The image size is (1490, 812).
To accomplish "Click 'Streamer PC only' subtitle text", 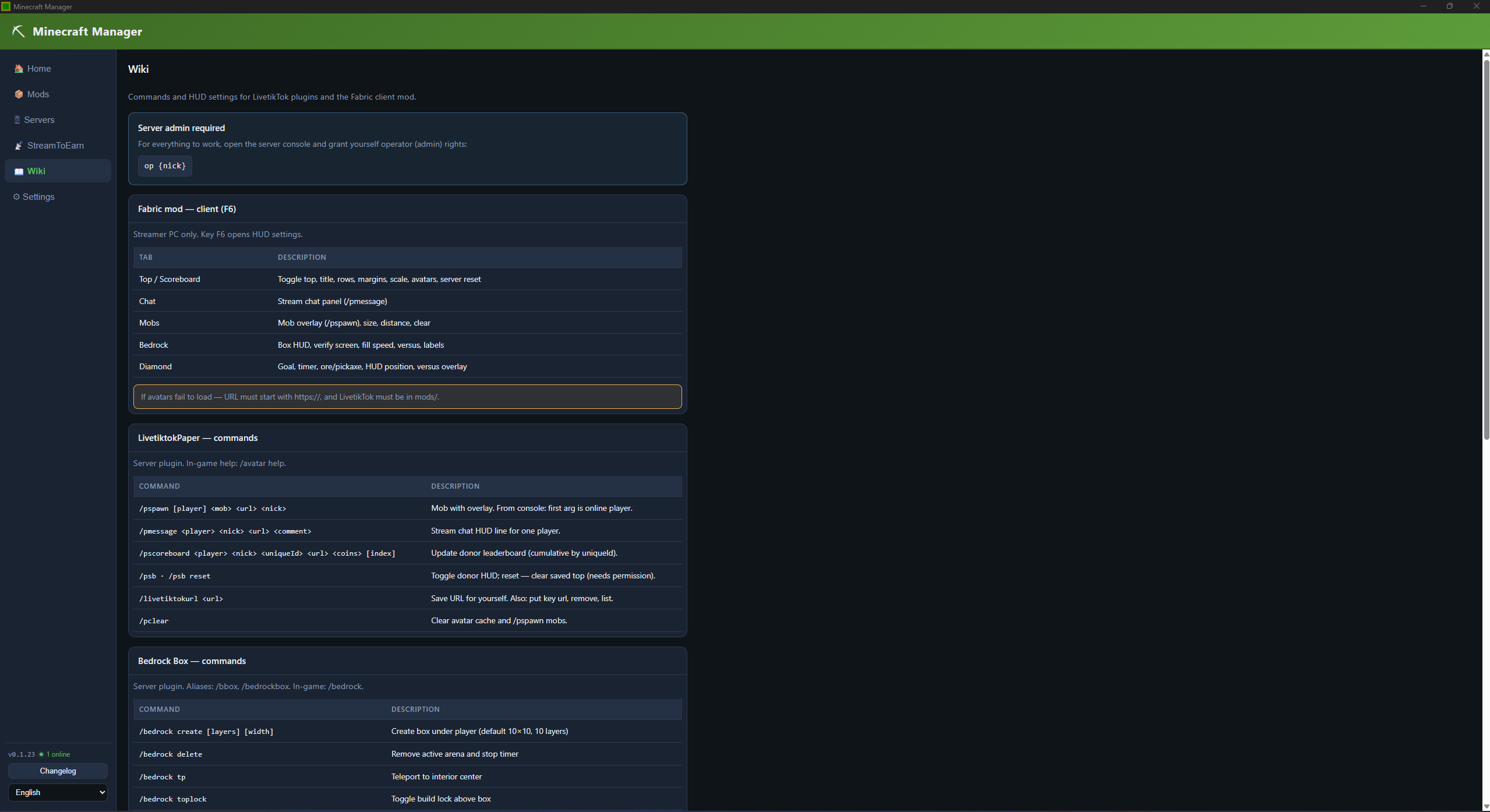I will (x=218, y=235).
